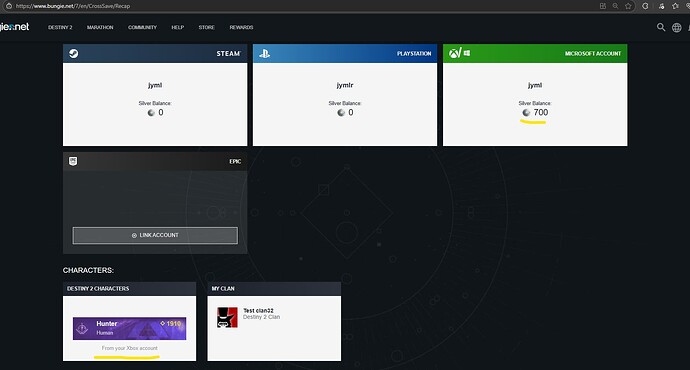
Task: Click 'From your Xbox account' text
Action: pyautogui.click(x=129, y=348)
